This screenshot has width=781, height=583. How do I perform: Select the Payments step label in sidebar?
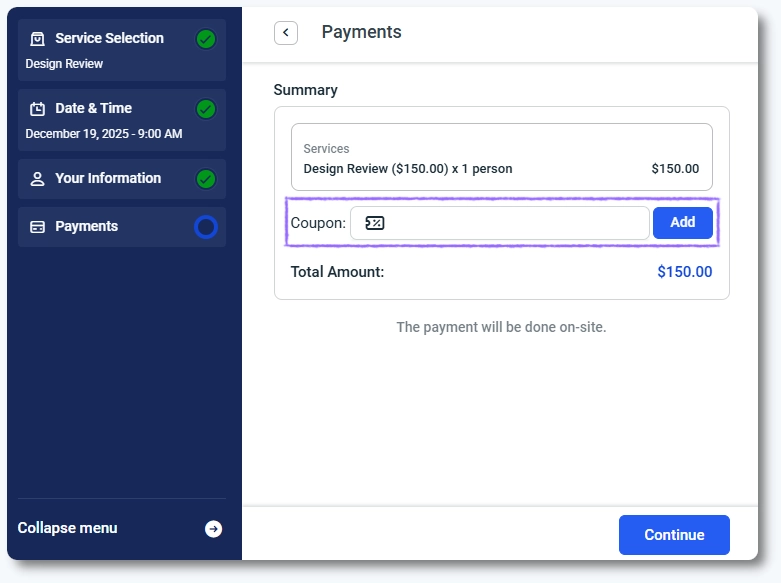86,226
